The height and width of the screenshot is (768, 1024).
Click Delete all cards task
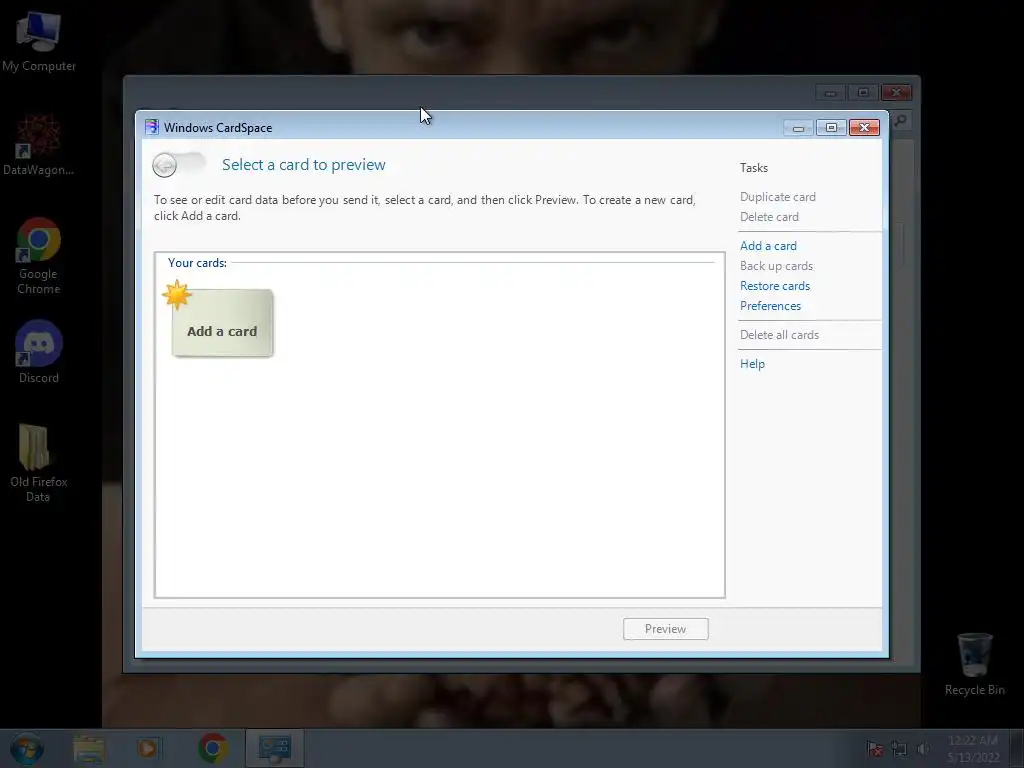pos(779,335)
